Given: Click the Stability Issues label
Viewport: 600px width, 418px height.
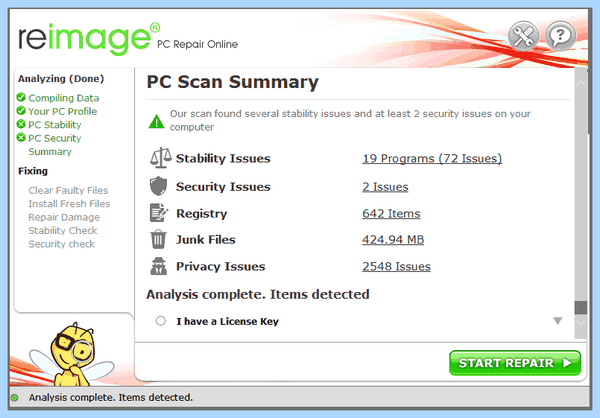Looking at the screenshot, I should [223, 158].
